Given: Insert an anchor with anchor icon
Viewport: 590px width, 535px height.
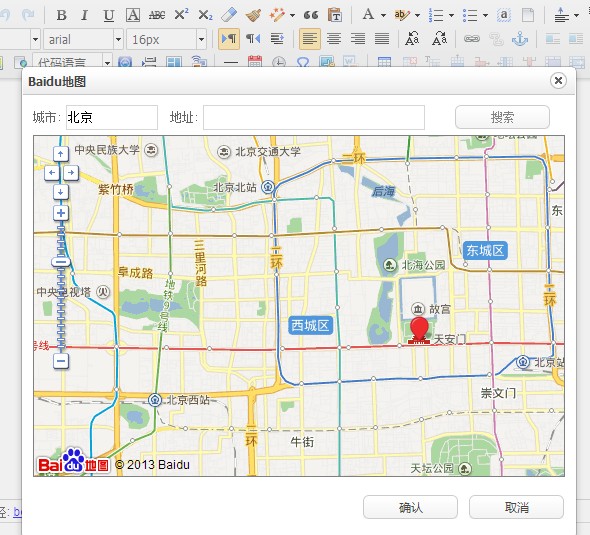Looking at the screenshot, I should pos(520,39).
